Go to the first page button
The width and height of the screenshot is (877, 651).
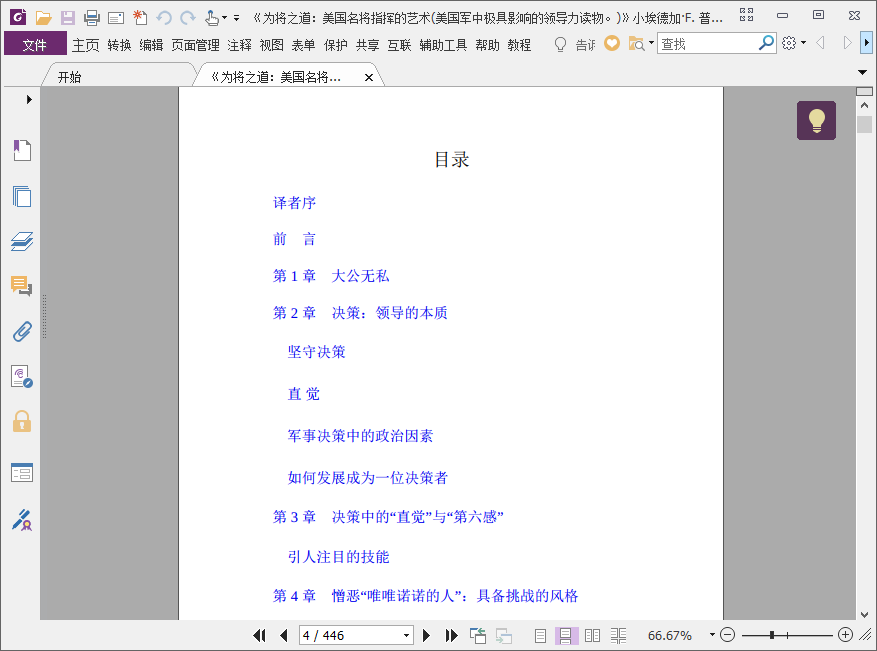coord(259,635)
